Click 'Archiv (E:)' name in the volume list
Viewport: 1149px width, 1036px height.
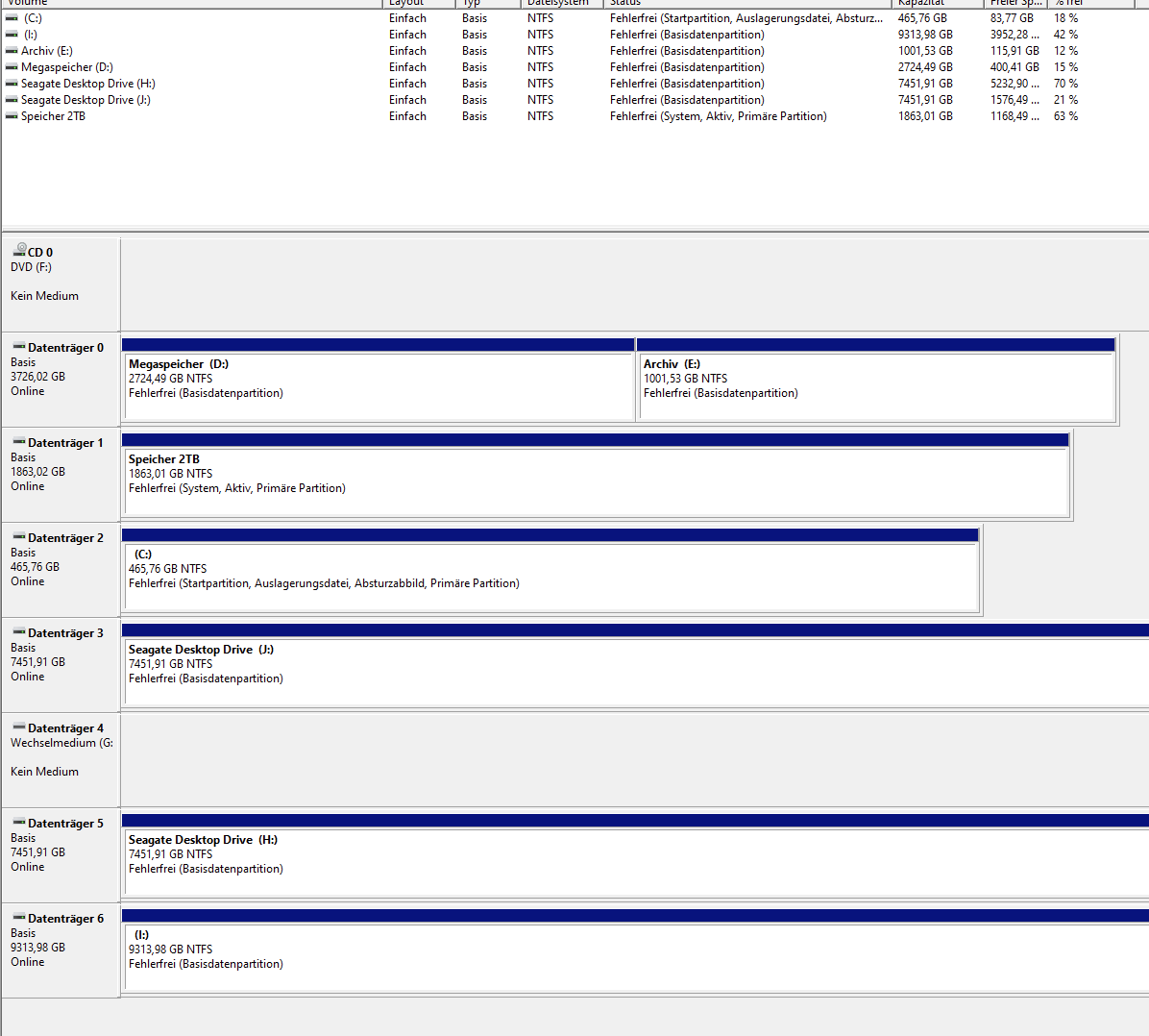(x=47, y=51)
